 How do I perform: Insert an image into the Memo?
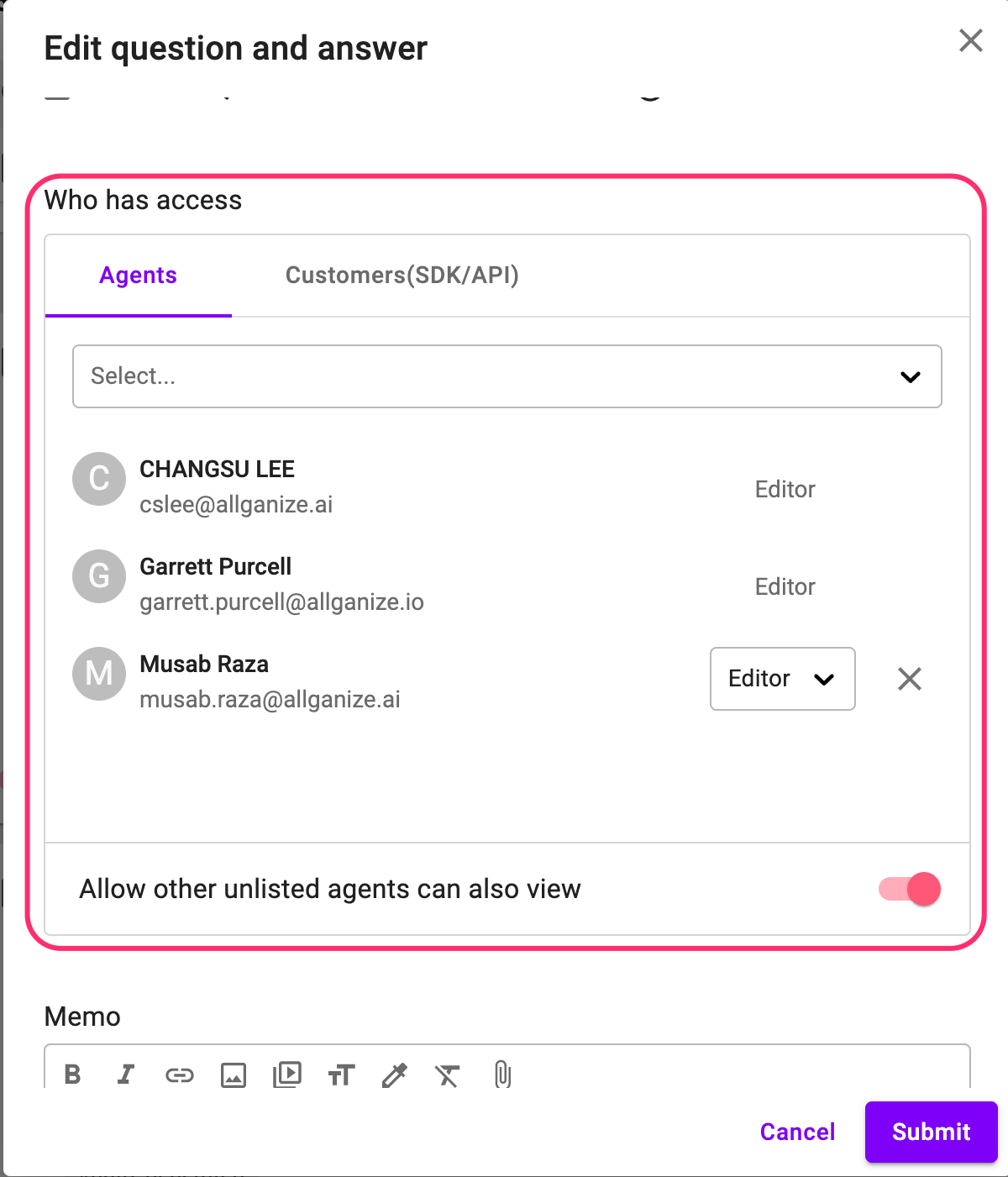click(x=234, y=1075)
